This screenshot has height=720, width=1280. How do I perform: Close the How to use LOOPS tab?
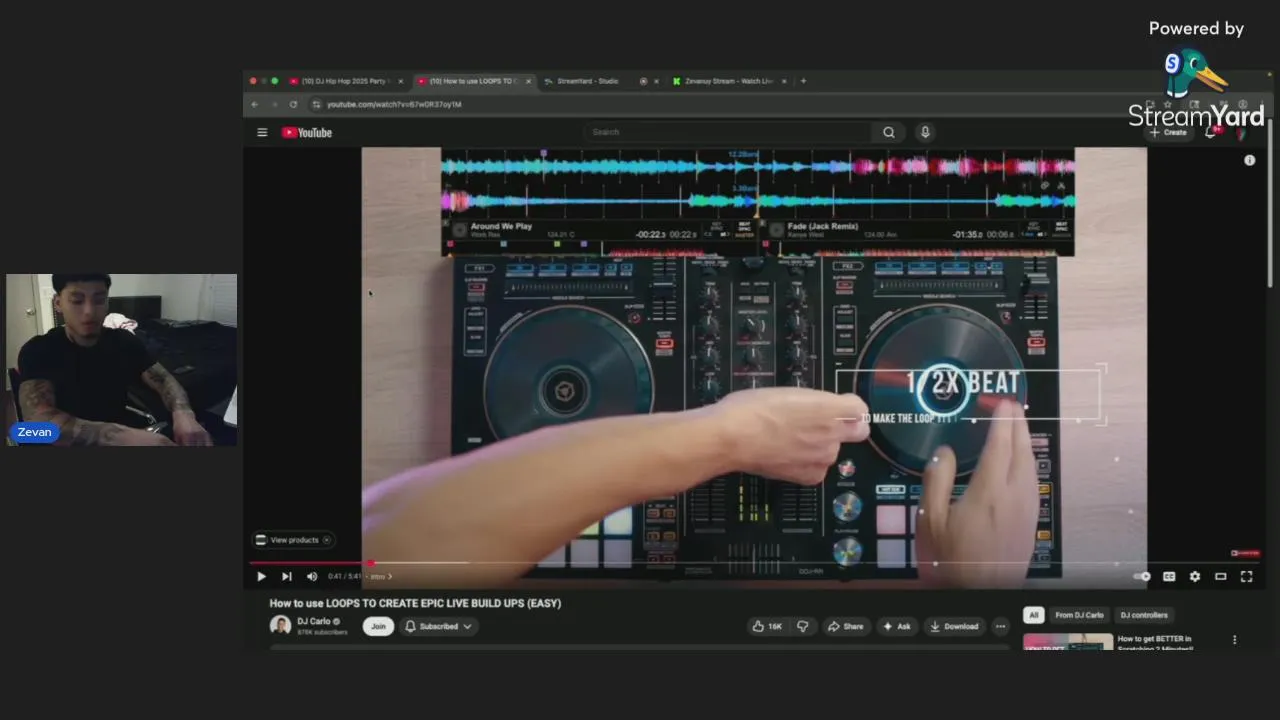tap(529, 81)
